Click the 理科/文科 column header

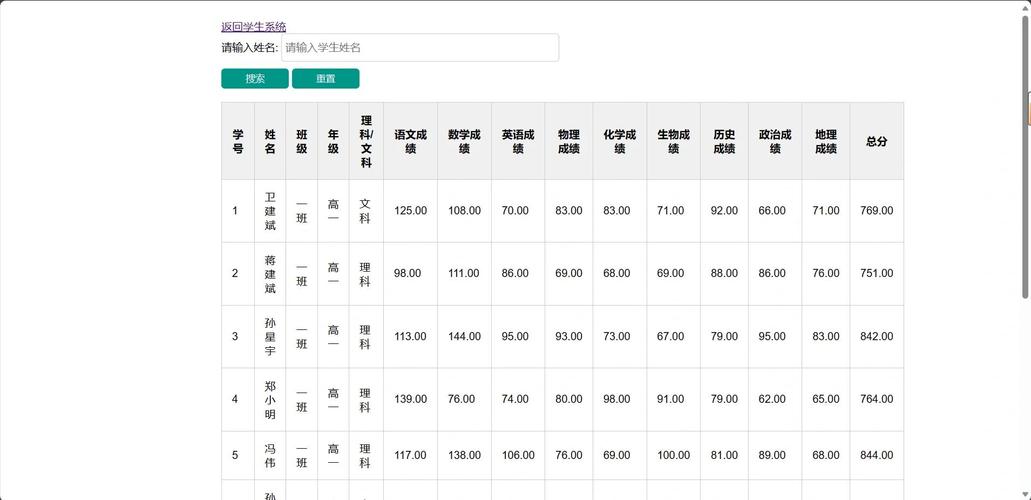click(366, 141)
